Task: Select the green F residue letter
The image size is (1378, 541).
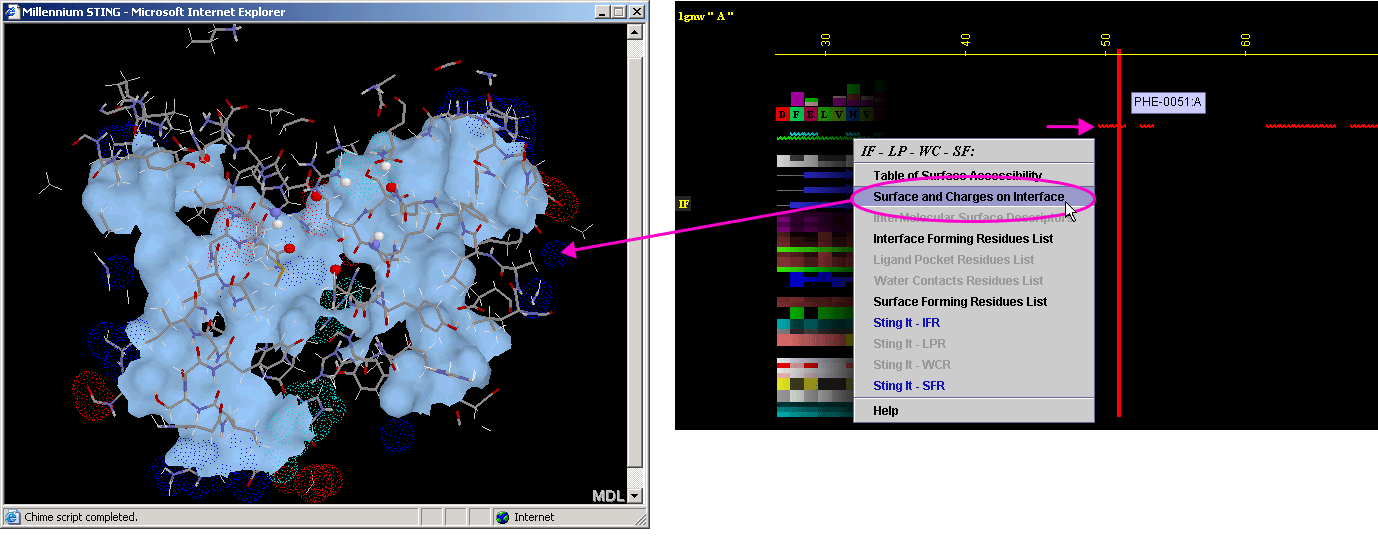Action: click(797, 114)
